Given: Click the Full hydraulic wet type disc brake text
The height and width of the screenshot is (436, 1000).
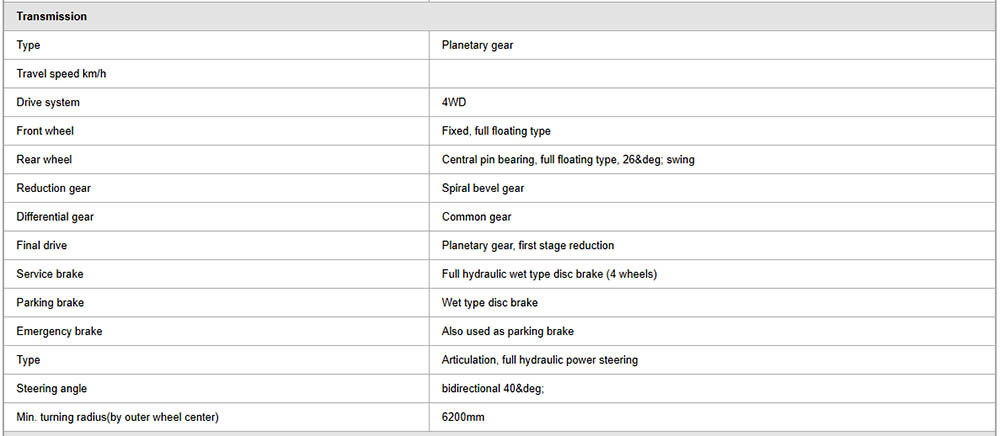Looking at the screenshot, I should coord(549,274).
